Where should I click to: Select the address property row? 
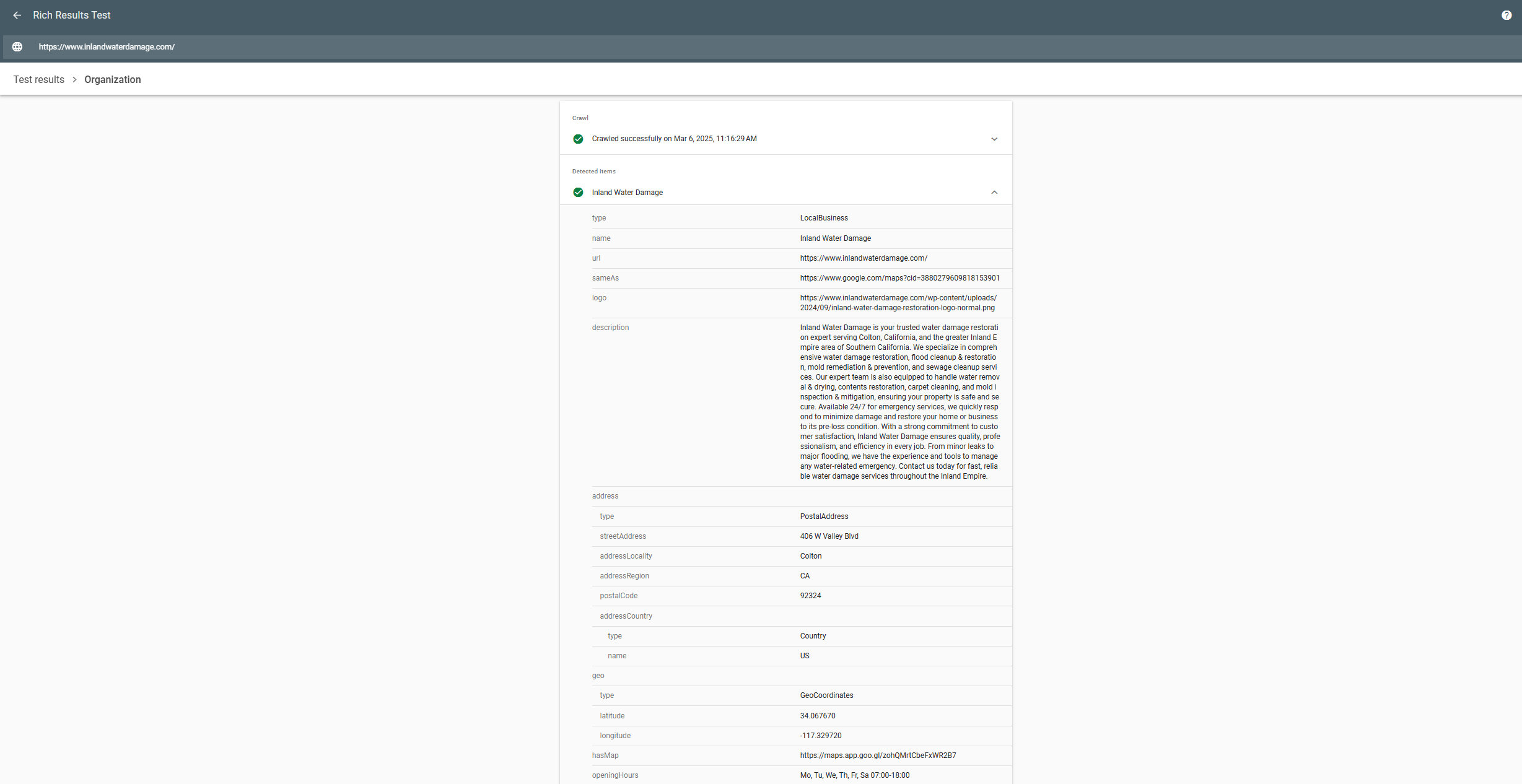pyautogui.click(x=605, y=496)
